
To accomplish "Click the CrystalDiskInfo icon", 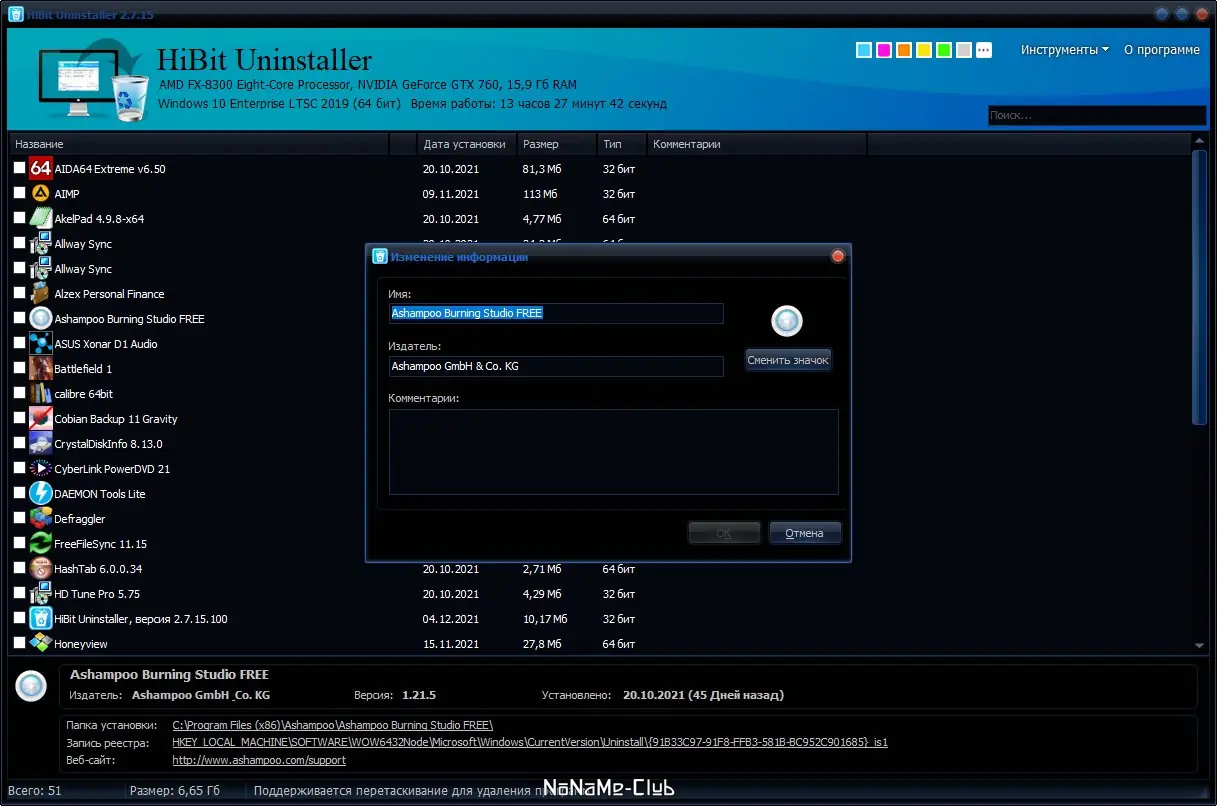I will click(41, 443).
